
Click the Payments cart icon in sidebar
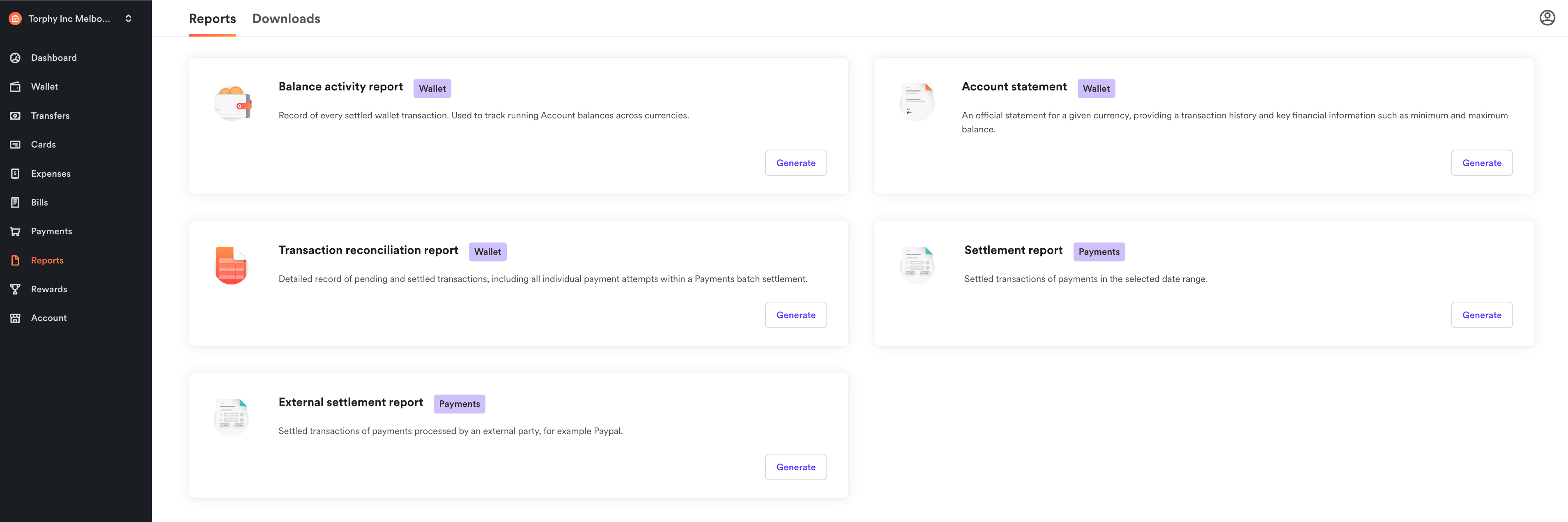tap(15, 231)
